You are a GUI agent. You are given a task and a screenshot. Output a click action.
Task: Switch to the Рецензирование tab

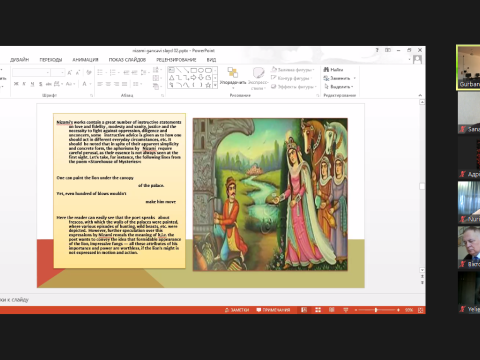click(x=176, y=60)
